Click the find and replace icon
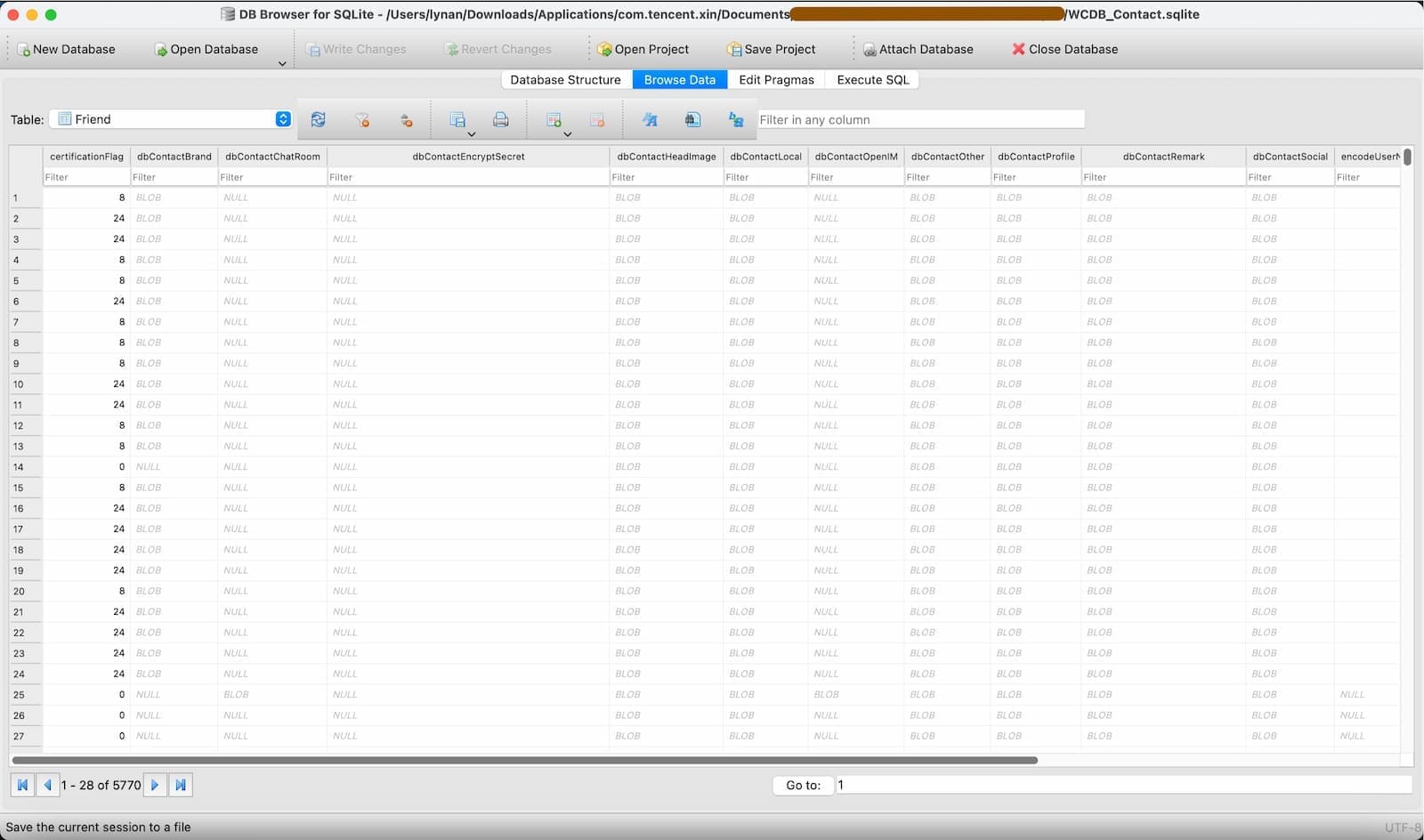 pos(736,119)
